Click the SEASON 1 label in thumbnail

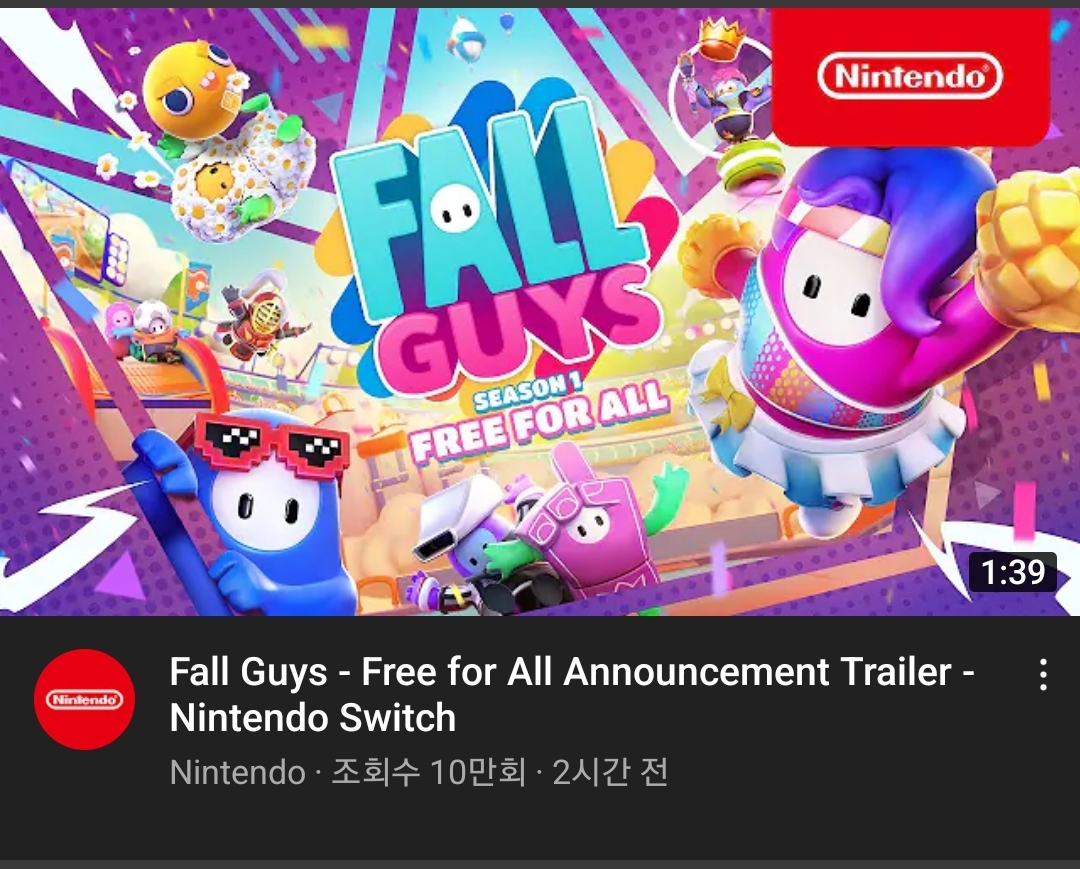[x=528, y=391]
